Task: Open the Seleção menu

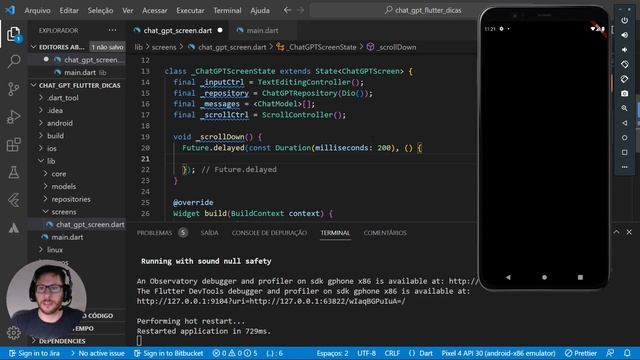Action: click(x=100, y=11)
